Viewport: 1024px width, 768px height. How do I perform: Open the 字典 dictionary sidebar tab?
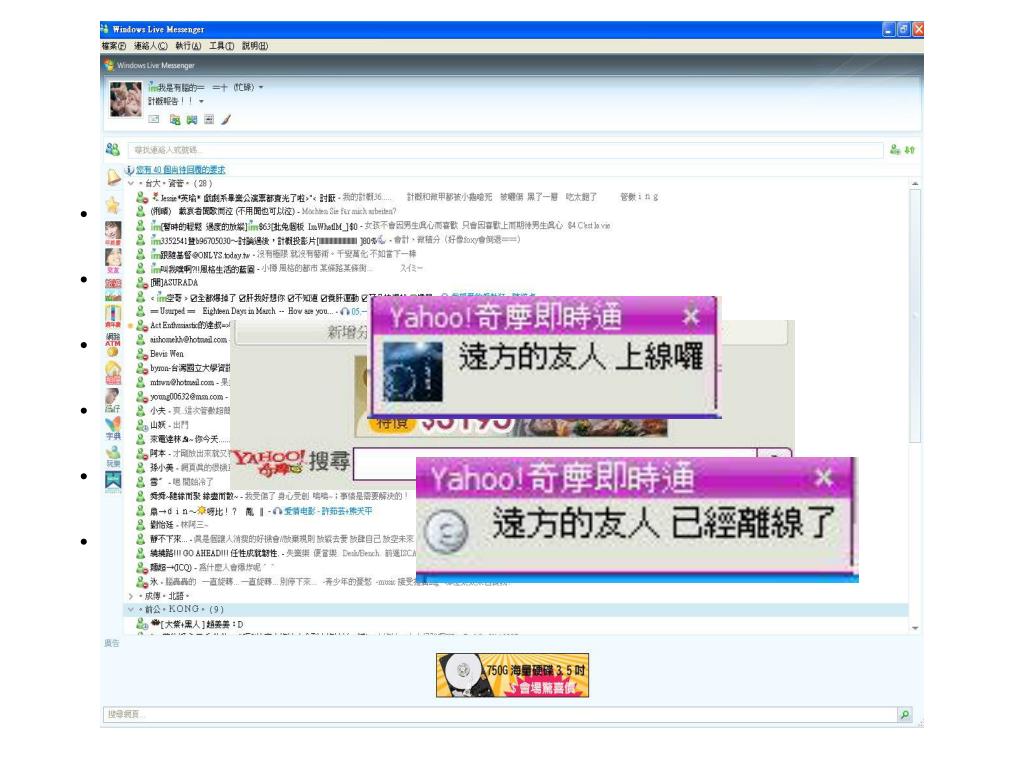point(113,428)
